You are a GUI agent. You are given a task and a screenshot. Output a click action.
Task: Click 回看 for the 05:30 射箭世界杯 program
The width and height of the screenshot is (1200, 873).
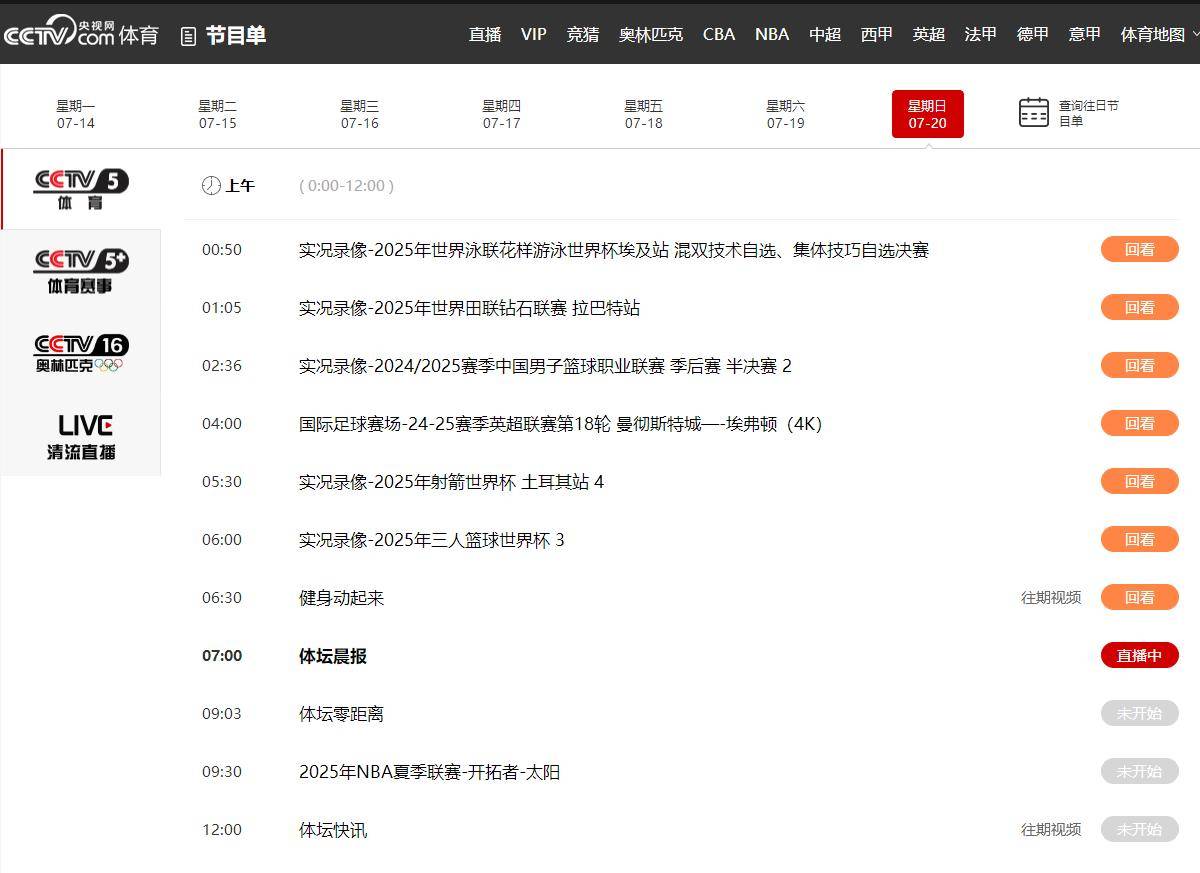pyautogui.click(x=1140, y=481)
